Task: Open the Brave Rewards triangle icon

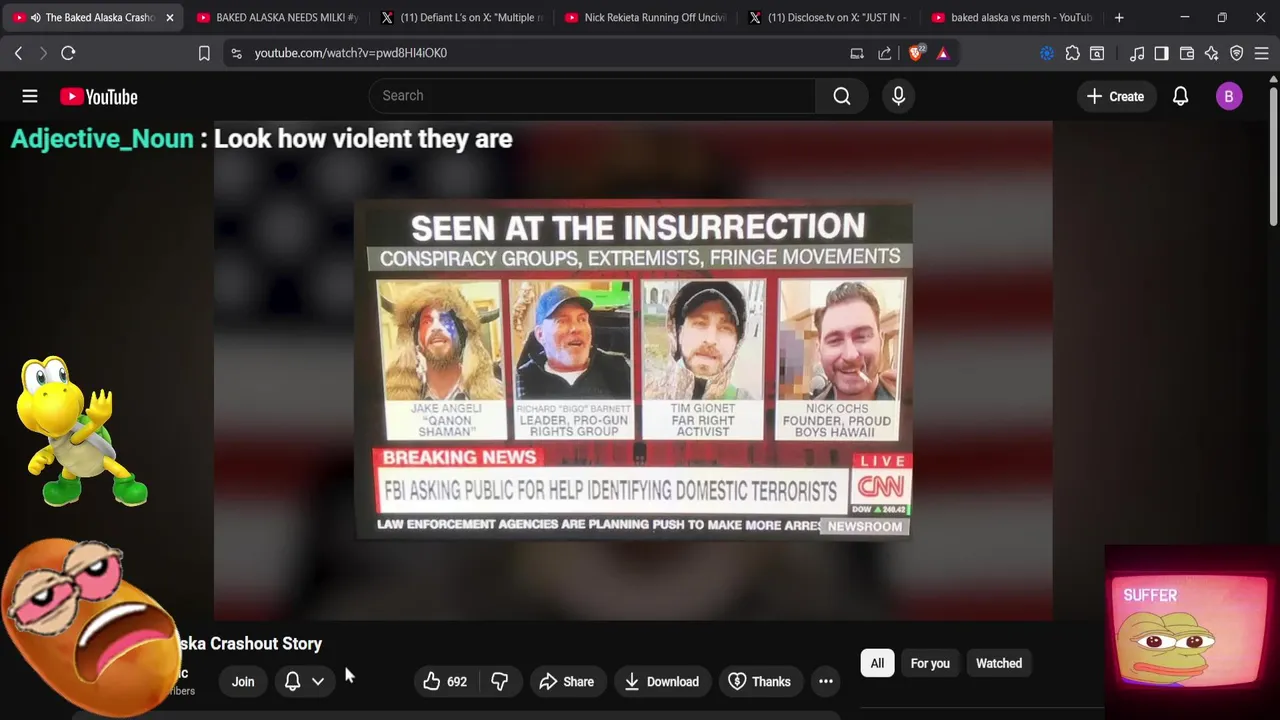Action: [942, 53]
